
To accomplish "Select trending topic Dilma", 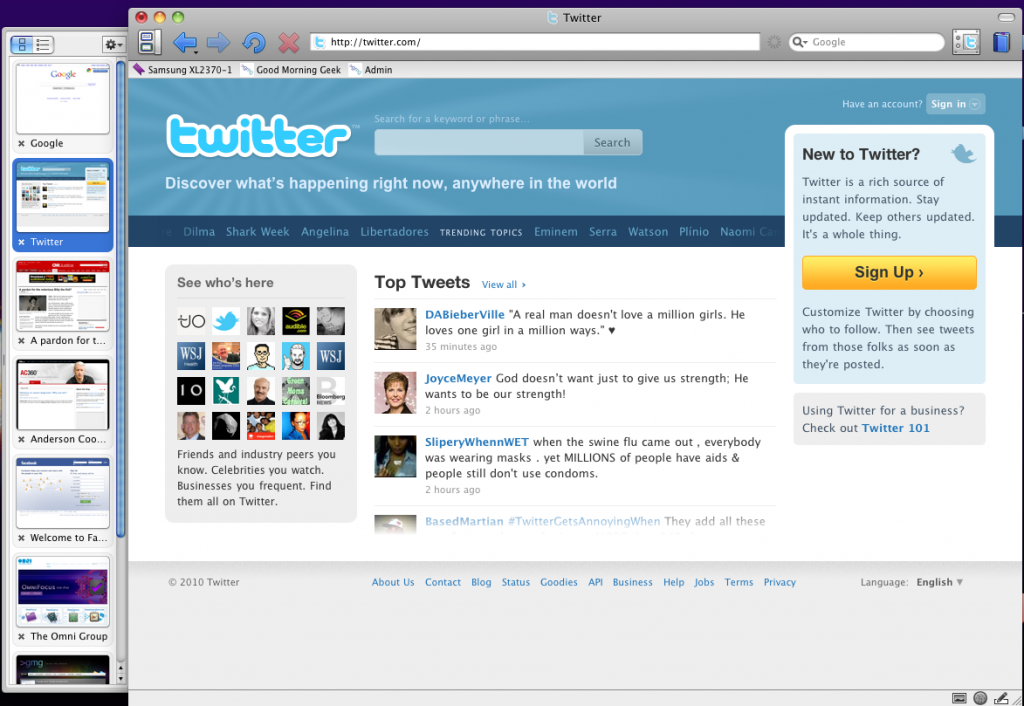I will 199,232.
